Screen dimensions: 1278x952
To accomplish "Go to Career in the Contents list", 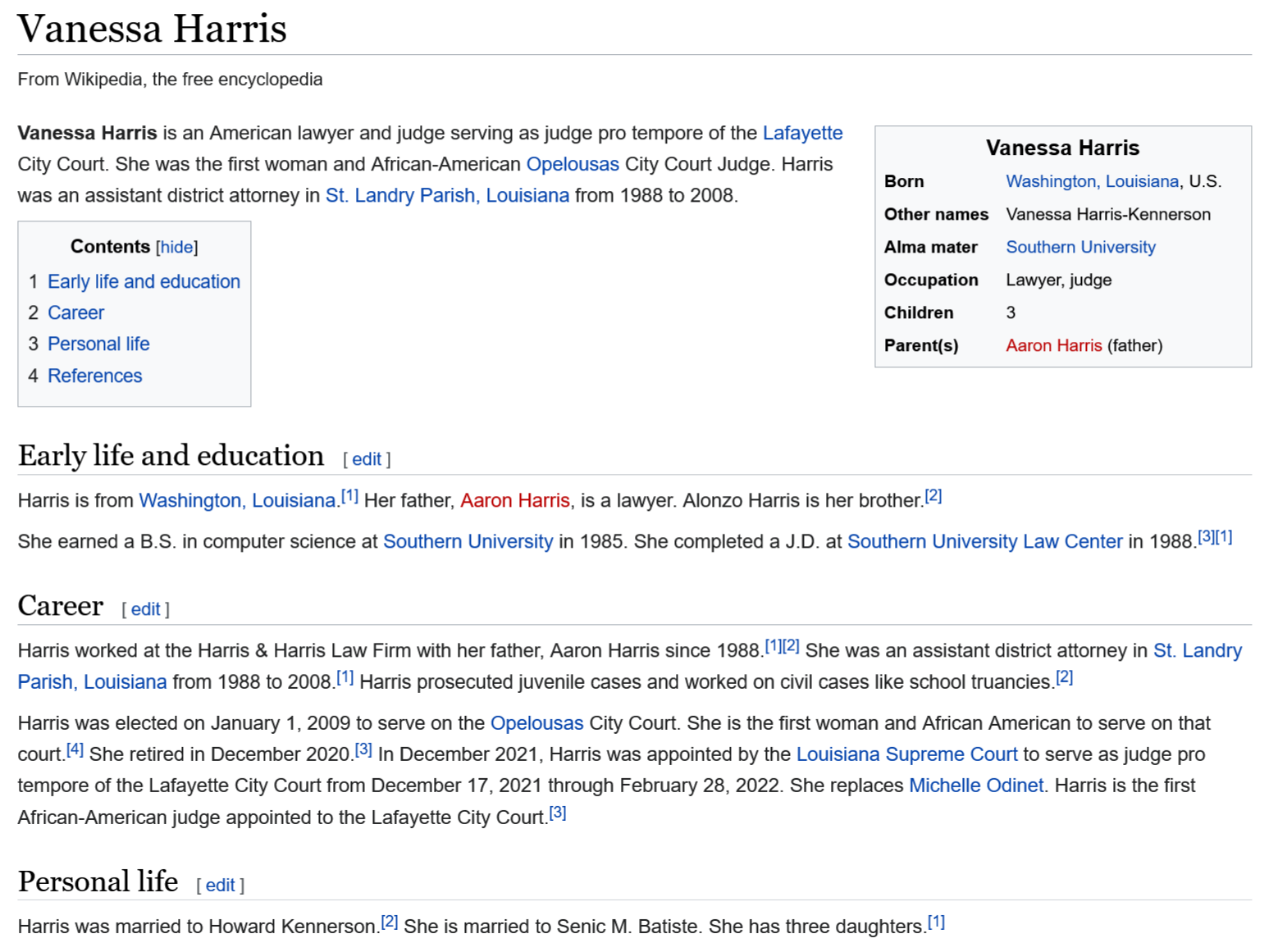I will click(x=75, y=312).
